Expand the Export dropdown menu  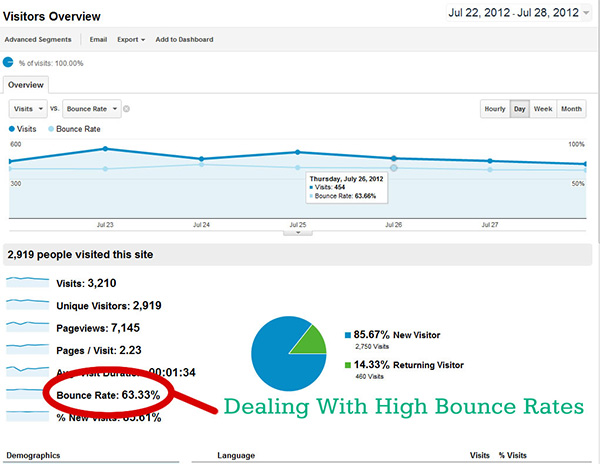coord(131,40)
